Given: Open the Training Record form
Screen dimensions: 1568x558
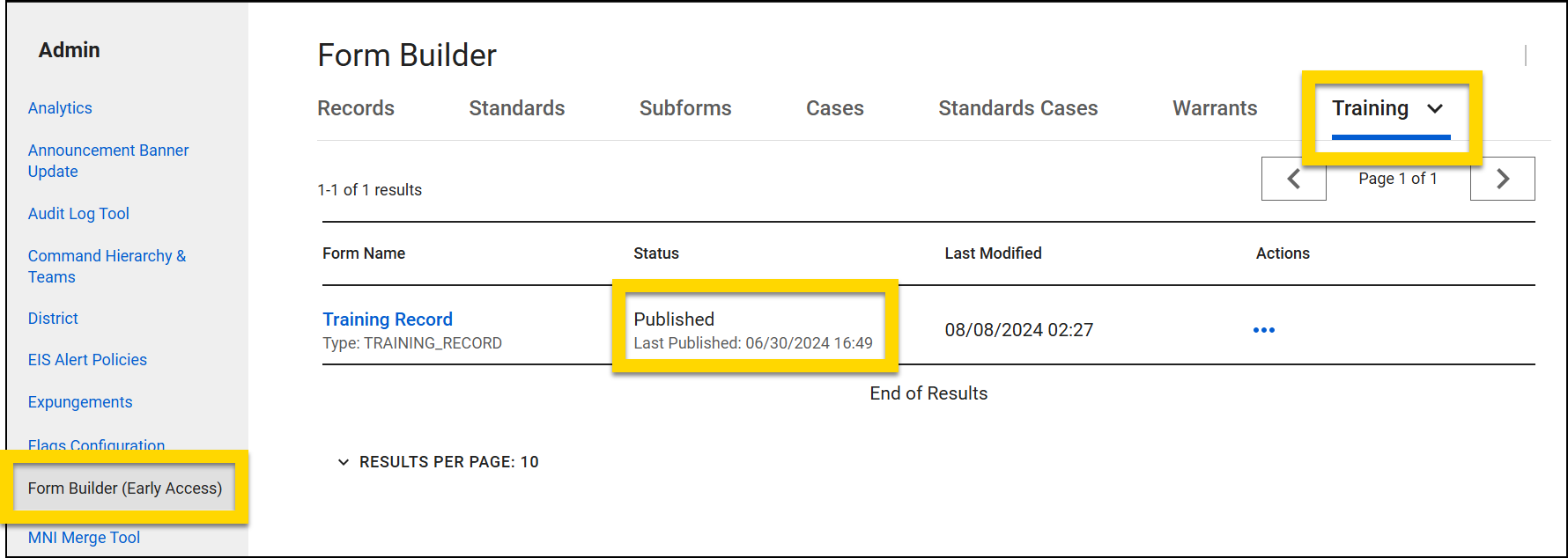Looking at the screenshot, I should click(x=388, y=319).
